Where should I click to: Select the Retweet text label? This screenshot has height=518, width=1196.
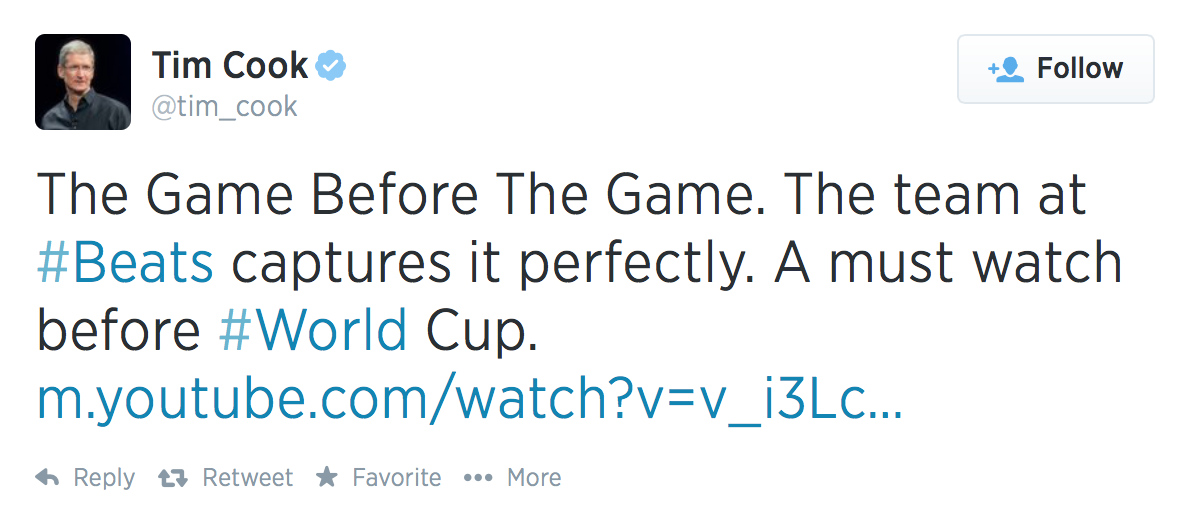coord(247,478)
